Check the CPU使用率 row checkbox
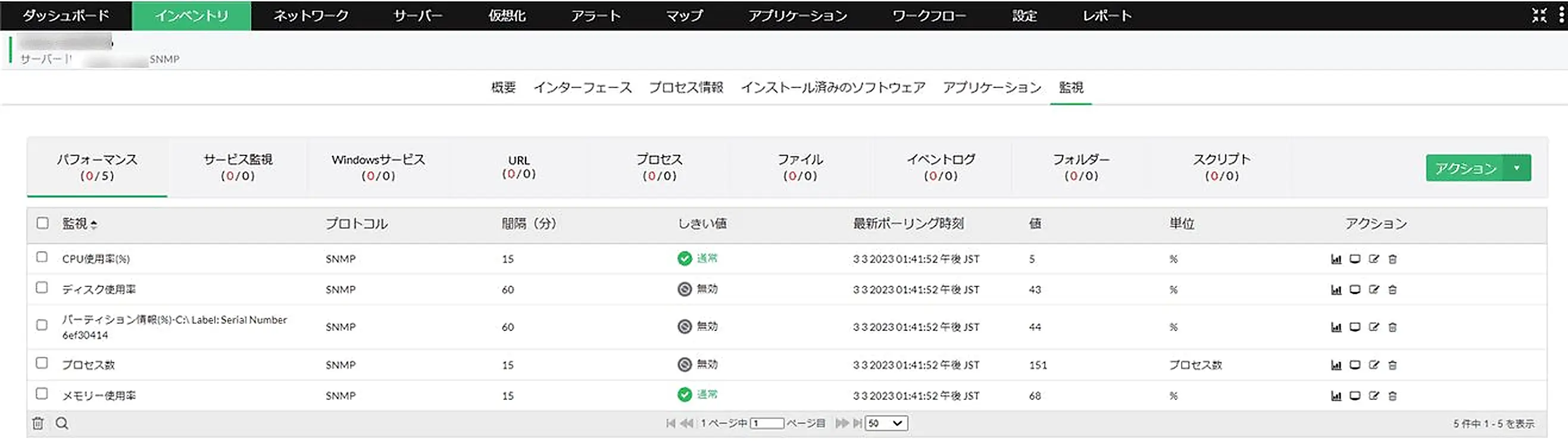1568x444 pixels. click(42, 257)
